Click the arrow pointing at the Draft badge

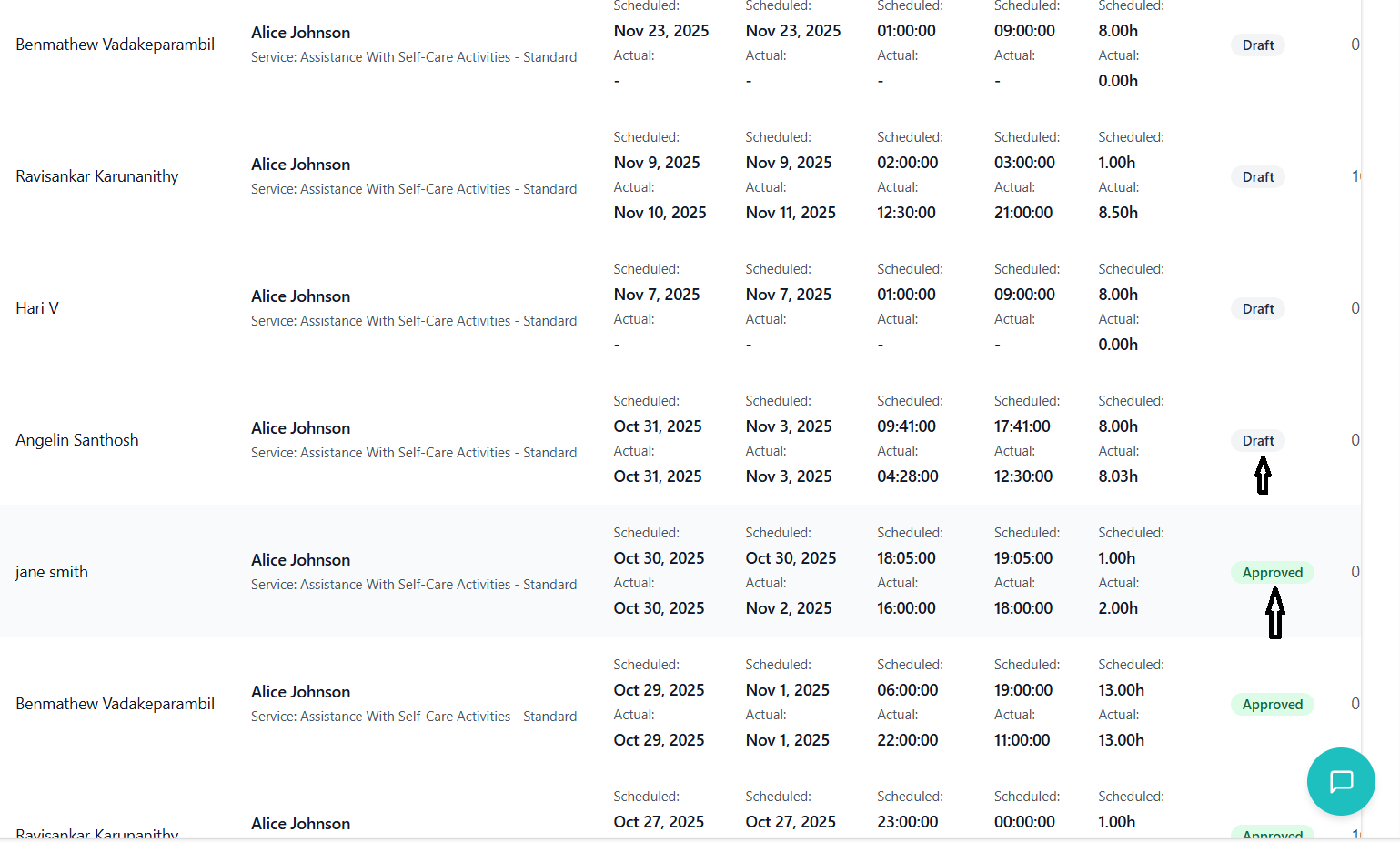(x=1263, y=476)
